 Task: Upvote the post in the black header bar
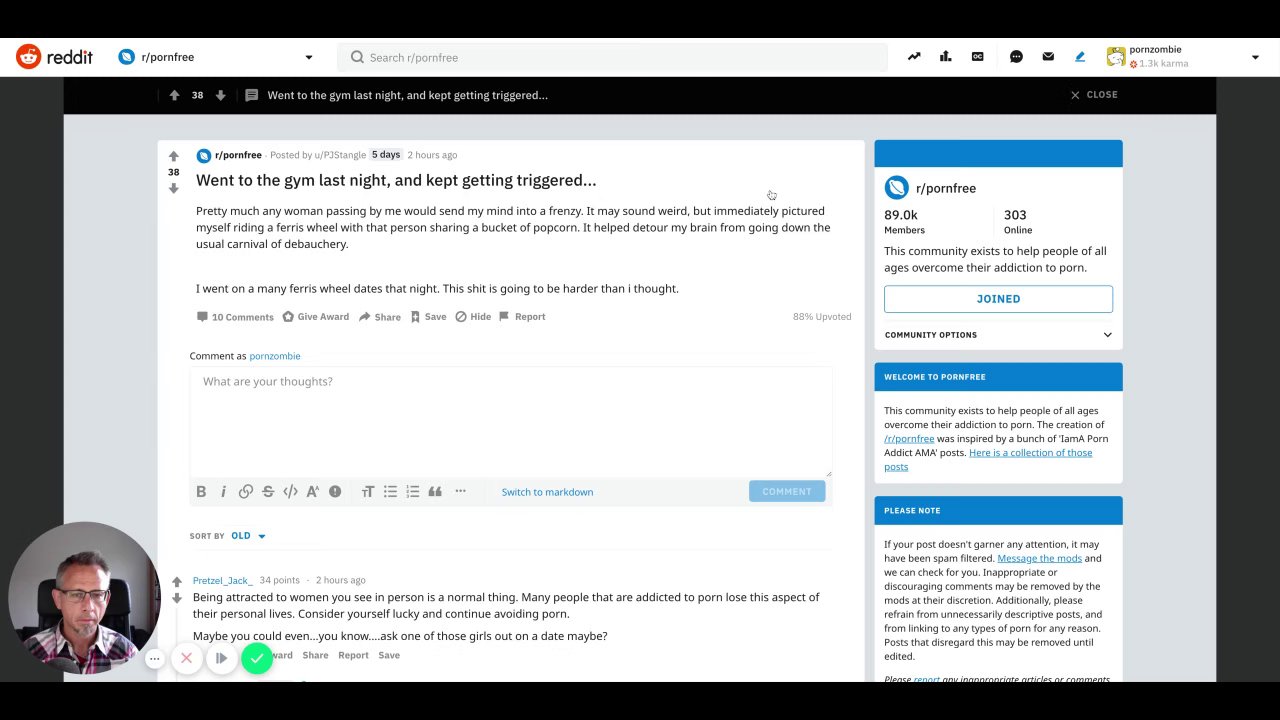(x=174, y=95)
